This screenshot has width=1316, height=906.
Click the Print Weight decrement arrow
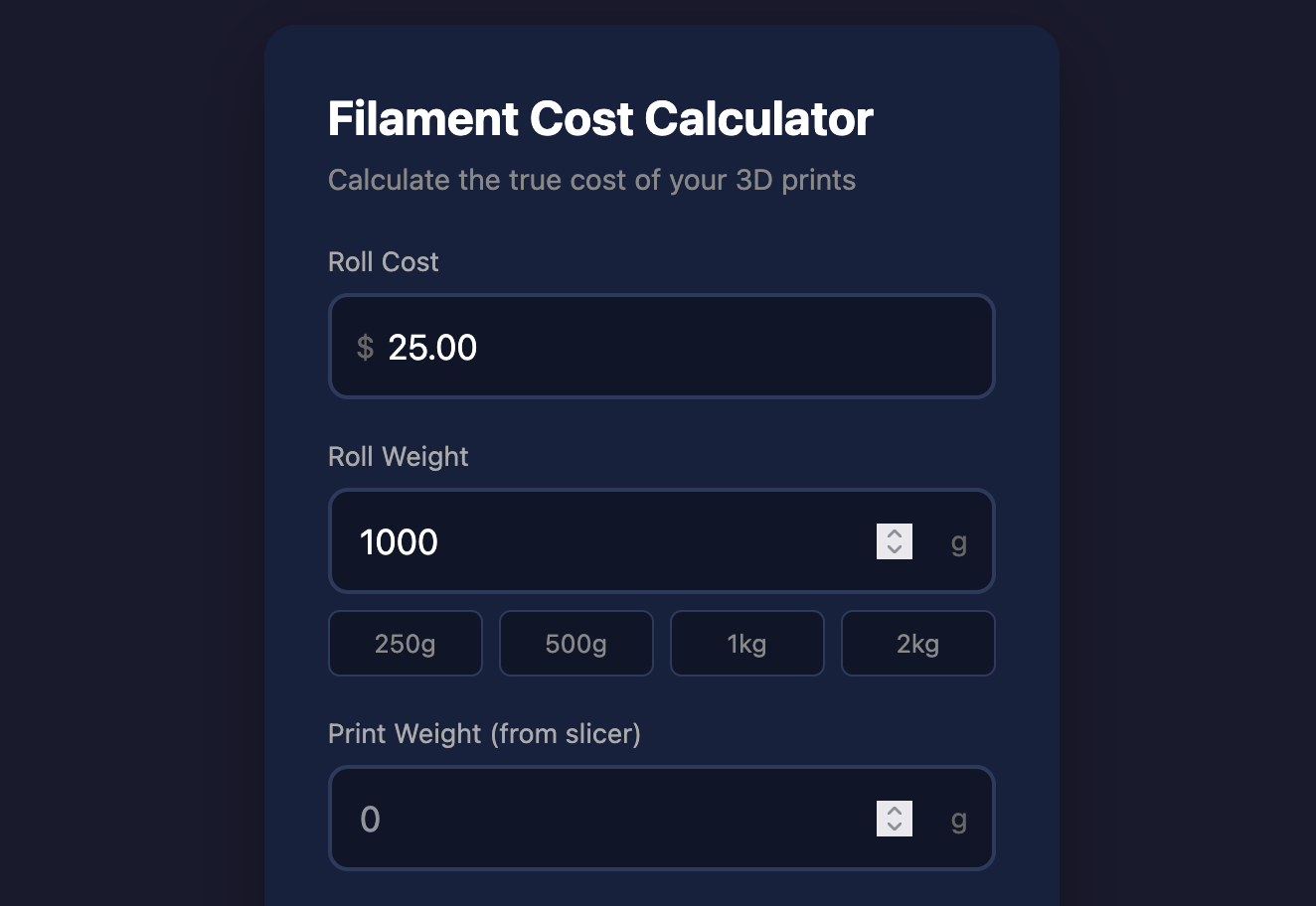coord(894,828)
